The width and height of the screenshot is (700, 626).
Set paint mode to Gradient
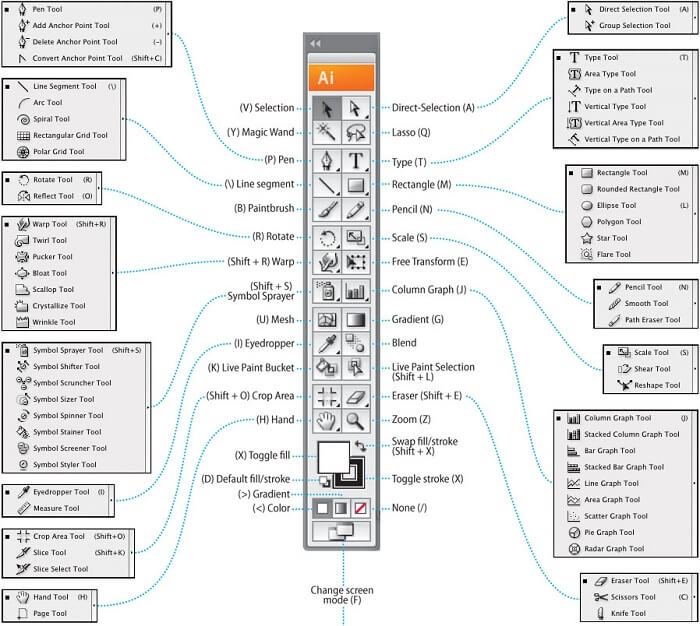pos(341,508)
